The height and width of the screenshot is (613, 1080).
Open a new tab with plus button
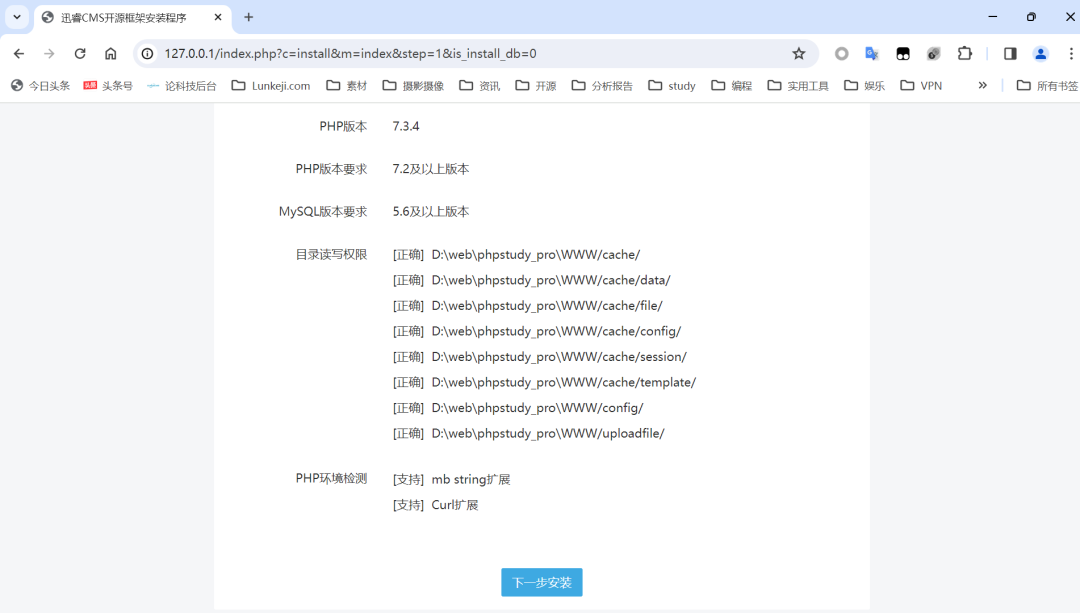click(249, 17)
